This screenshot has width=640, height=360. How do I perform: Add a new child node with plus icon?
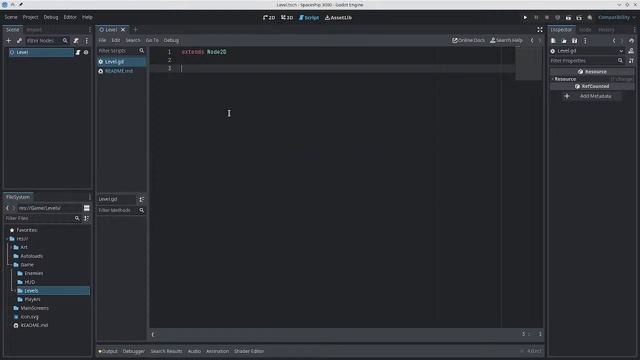tap(8, 40)
